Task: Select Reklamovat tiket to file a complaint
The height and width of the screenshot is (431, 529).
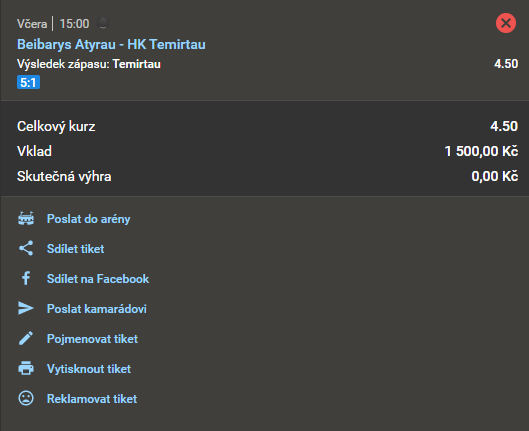Action: 92,399
